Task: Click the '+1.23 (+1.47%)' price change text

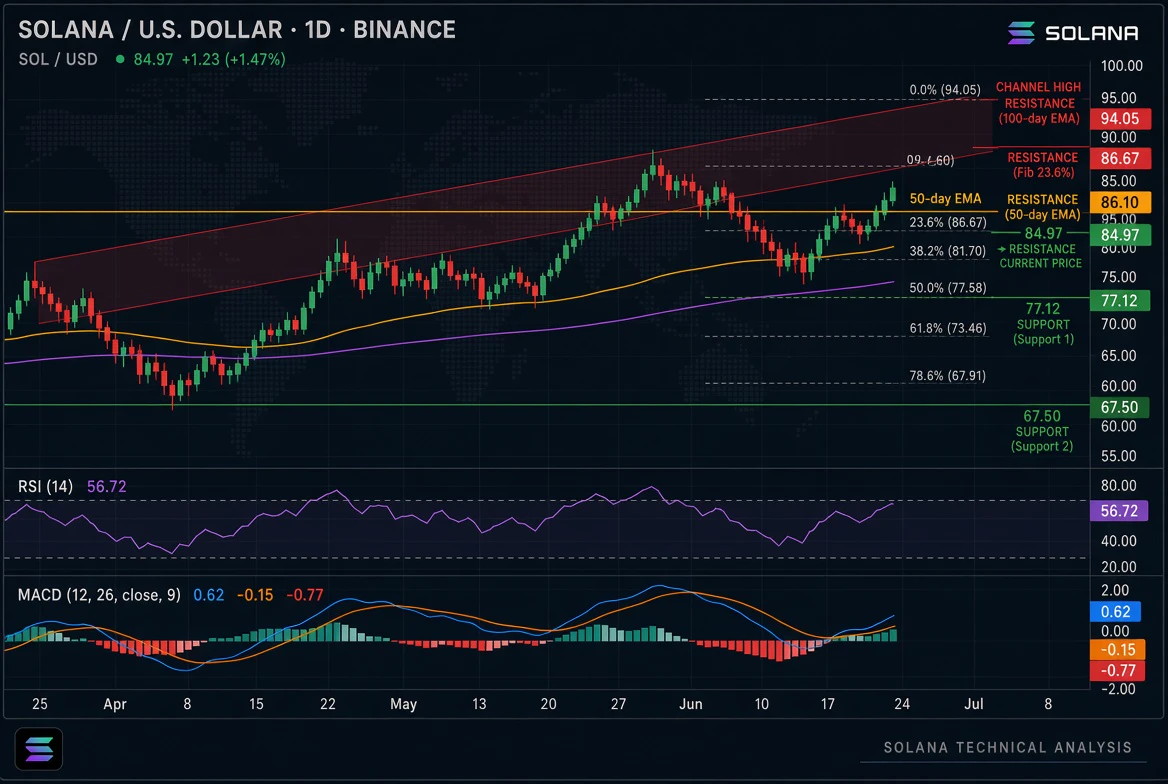Action: pyautogui.click(x=233, y=59)
